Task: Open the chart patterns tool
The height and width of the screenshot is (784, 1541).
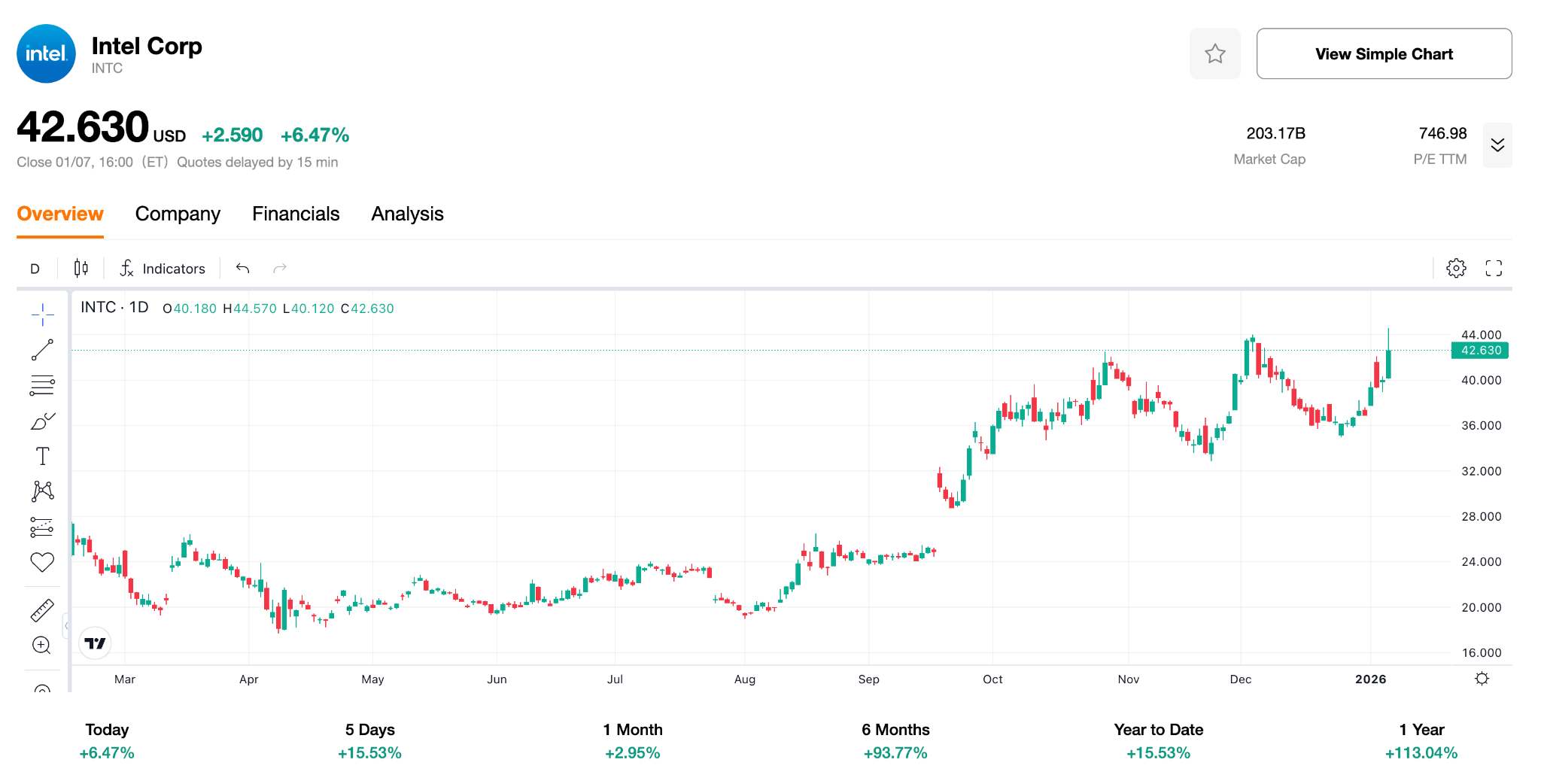Action: (42, 492)
